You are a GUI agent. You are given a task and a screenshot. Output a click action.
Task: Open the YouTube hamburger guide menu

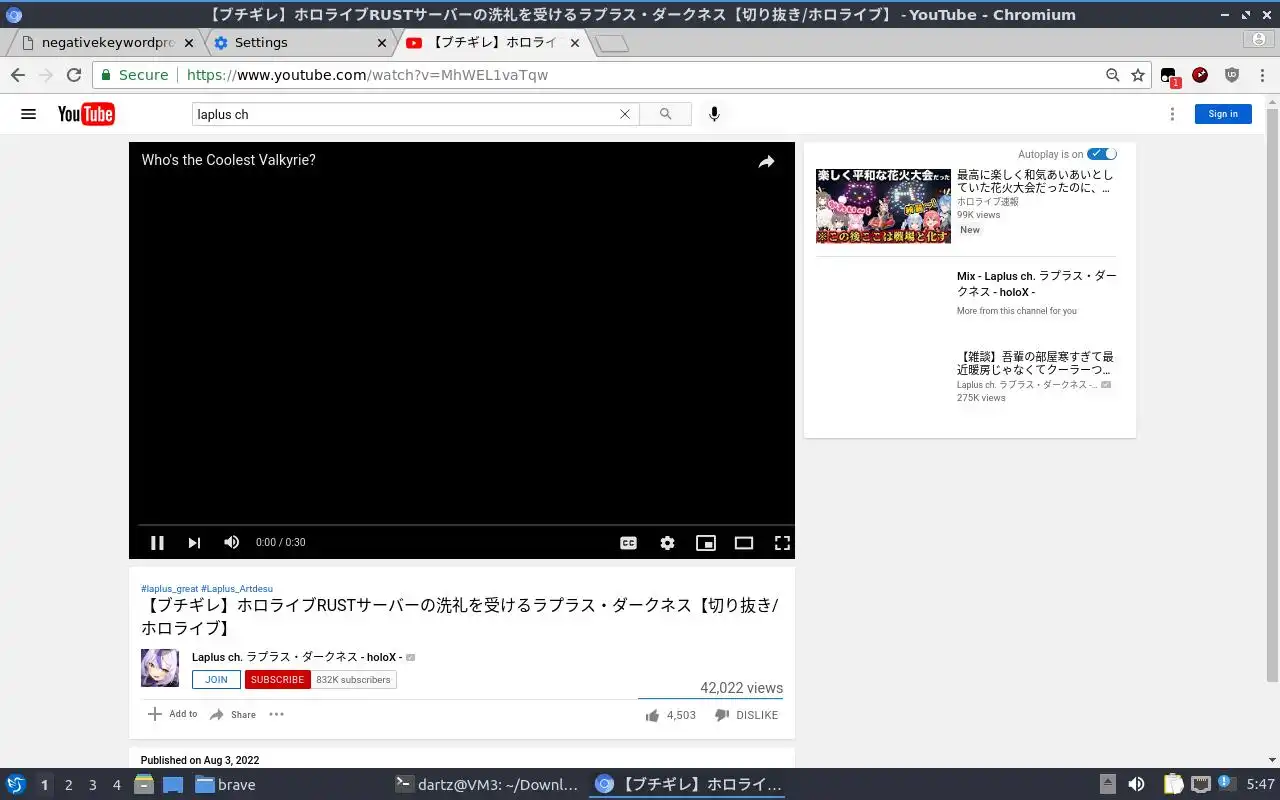pyautogui.click(x=28, y=114)
